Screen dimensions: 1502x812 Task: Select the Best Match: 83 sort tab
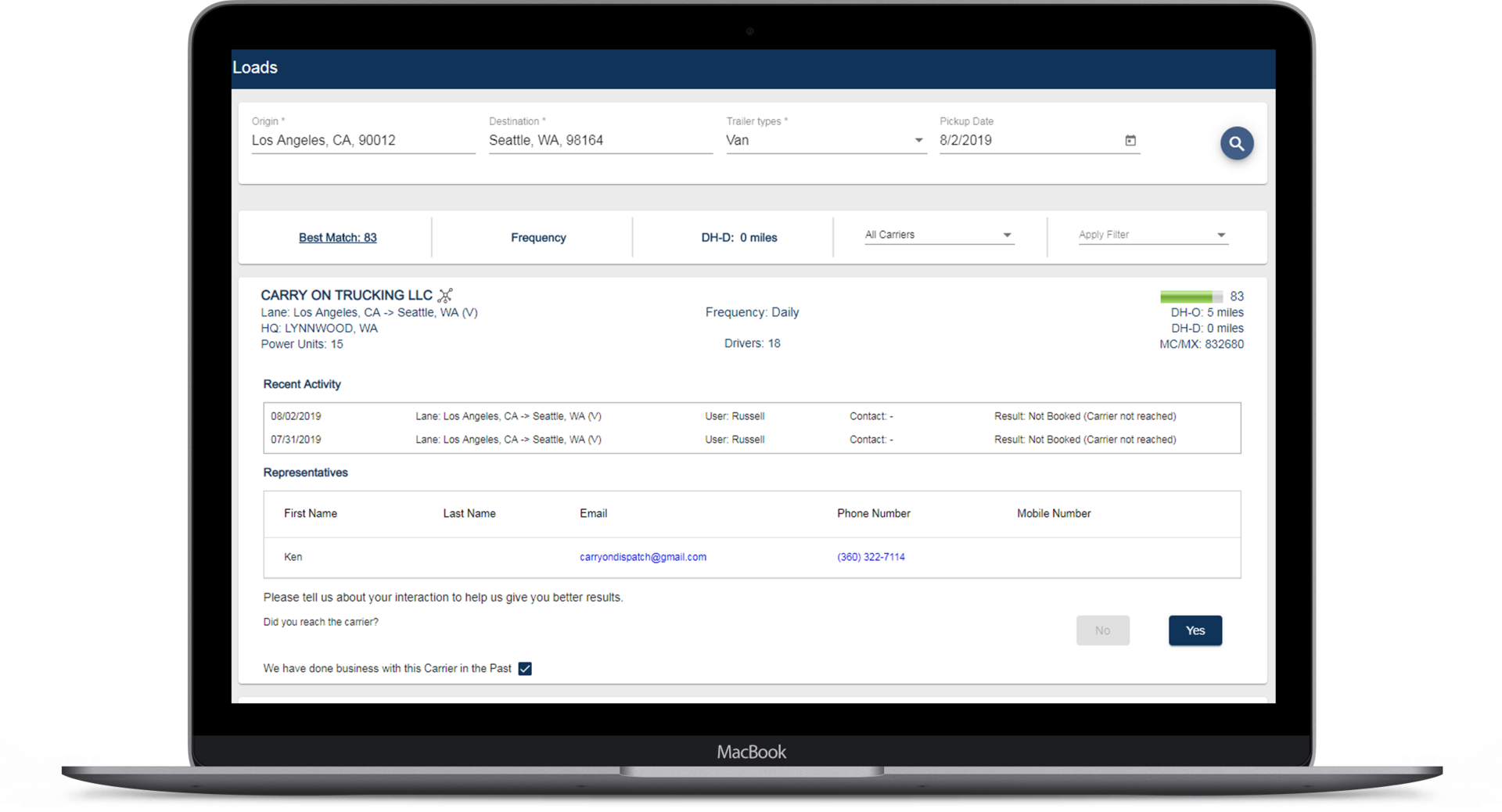pos(337,238)
